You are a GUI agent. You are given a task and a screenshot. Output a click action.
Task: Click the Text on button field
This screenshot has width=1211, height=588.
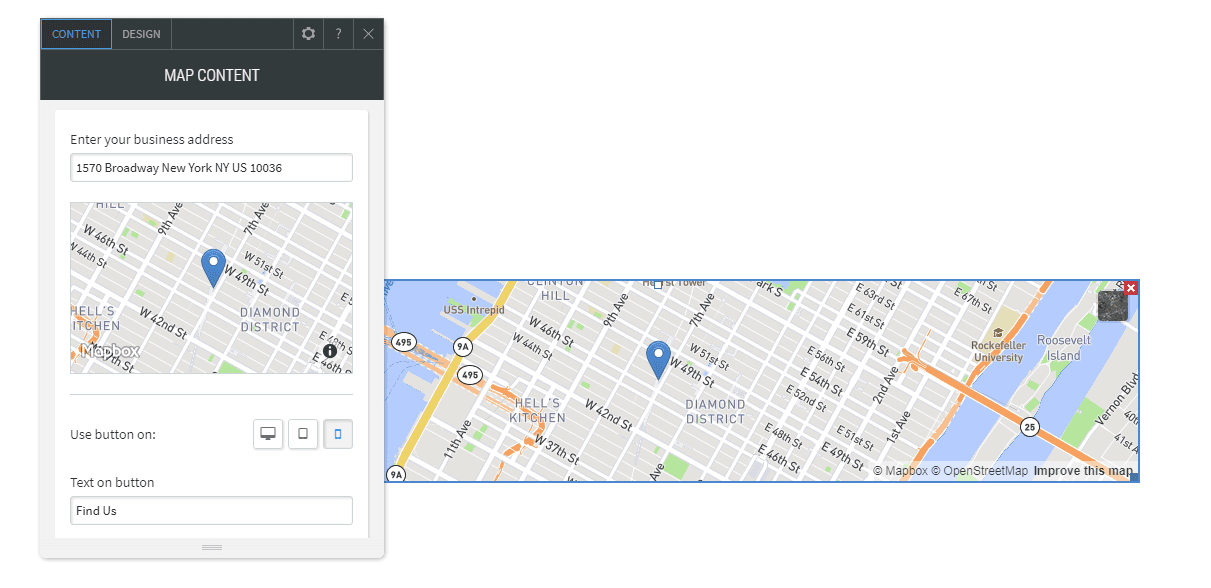(x=211, y=510)
